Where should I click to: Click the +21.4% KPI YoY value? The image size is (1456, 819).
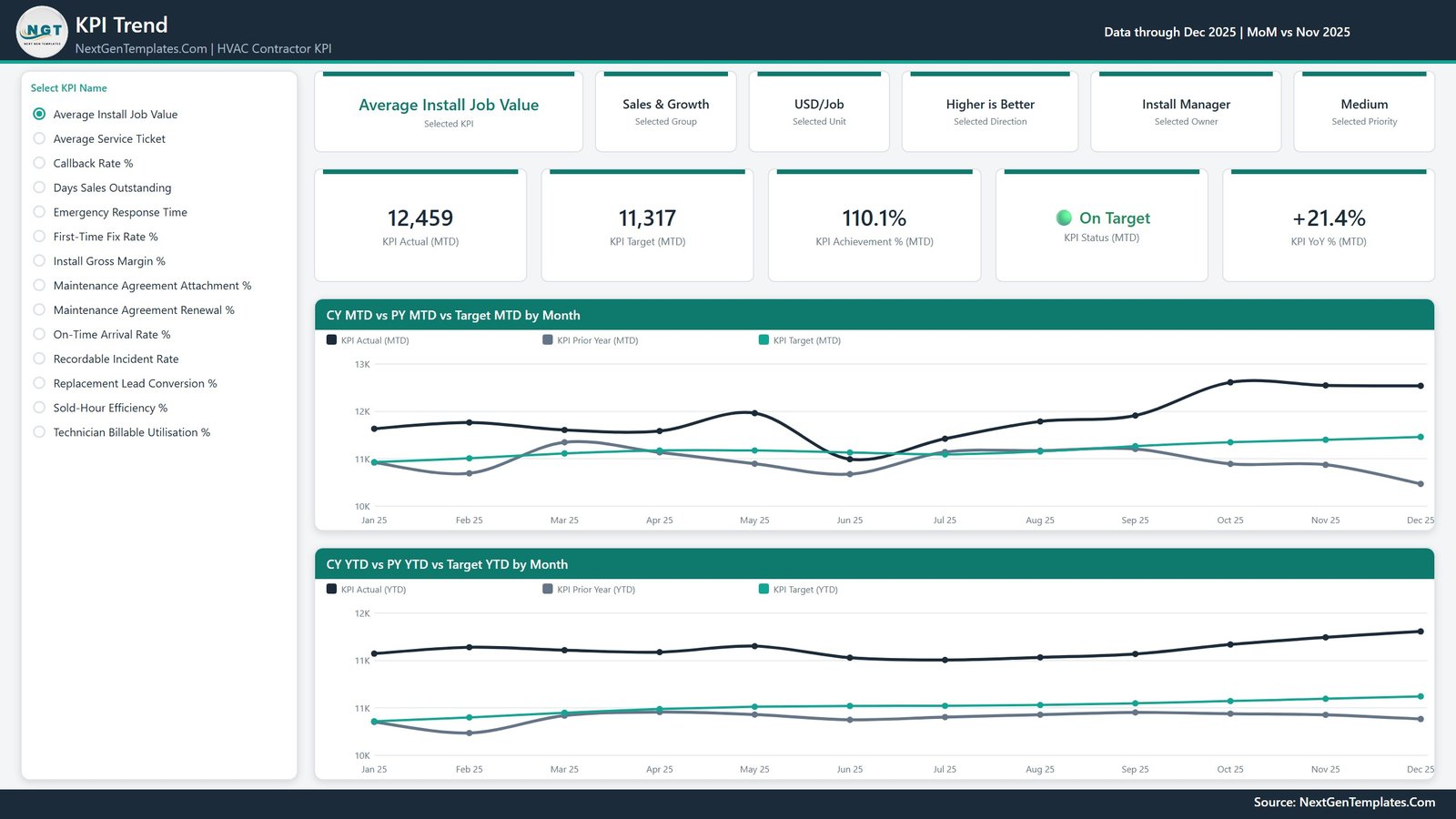pos(1329,218)
